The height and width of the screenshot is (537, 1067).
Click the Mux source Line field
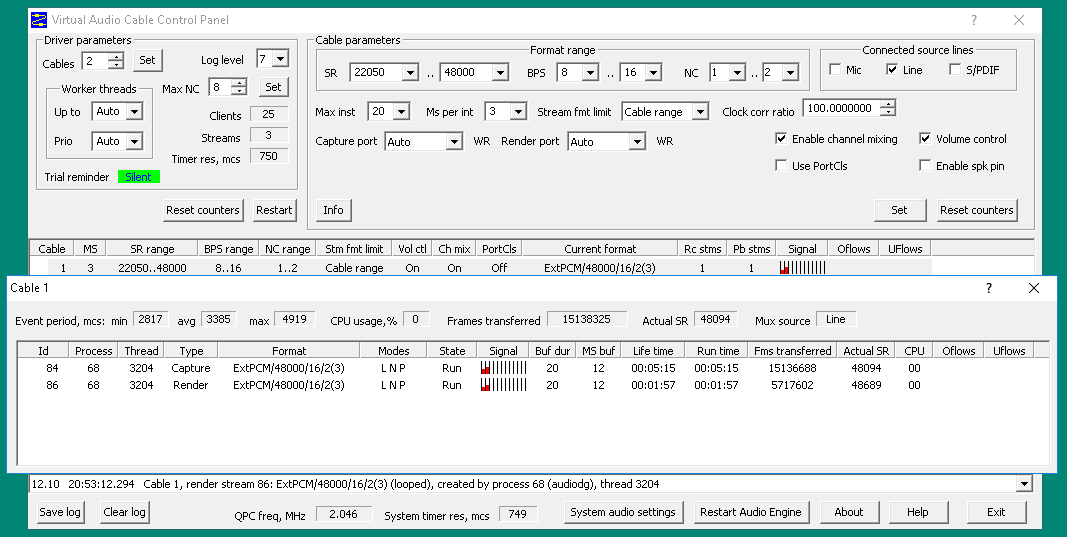coord(836,319)
